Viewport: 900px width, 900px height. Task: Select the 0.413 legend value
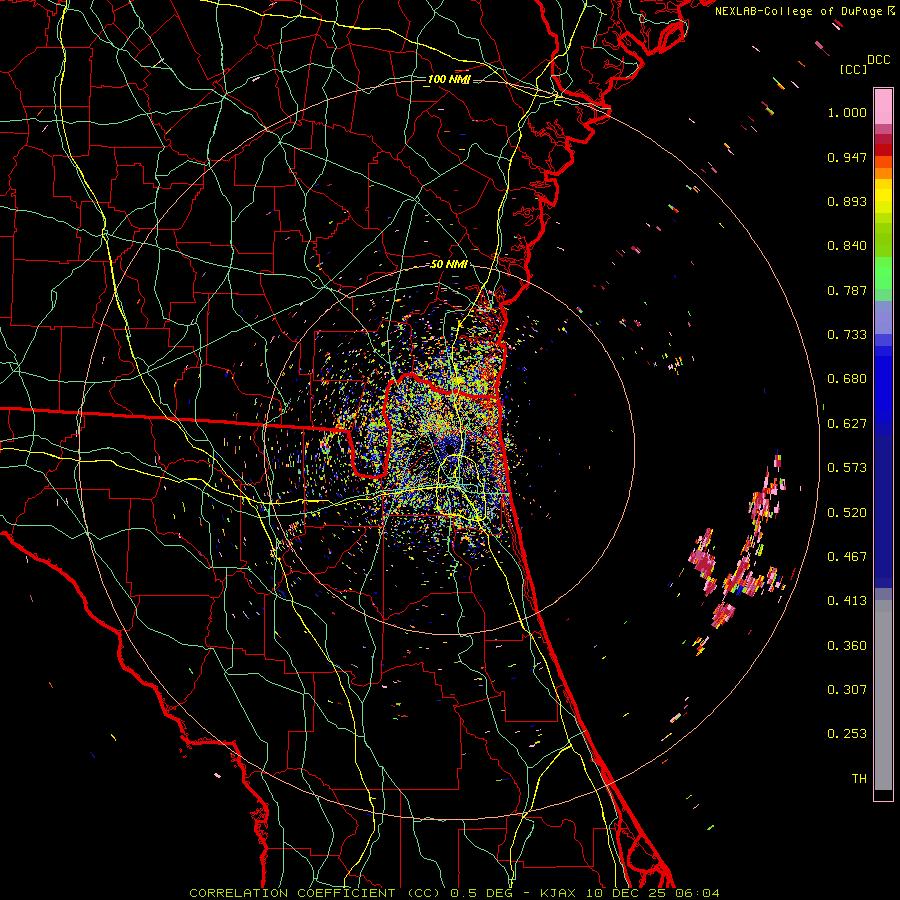847,601
